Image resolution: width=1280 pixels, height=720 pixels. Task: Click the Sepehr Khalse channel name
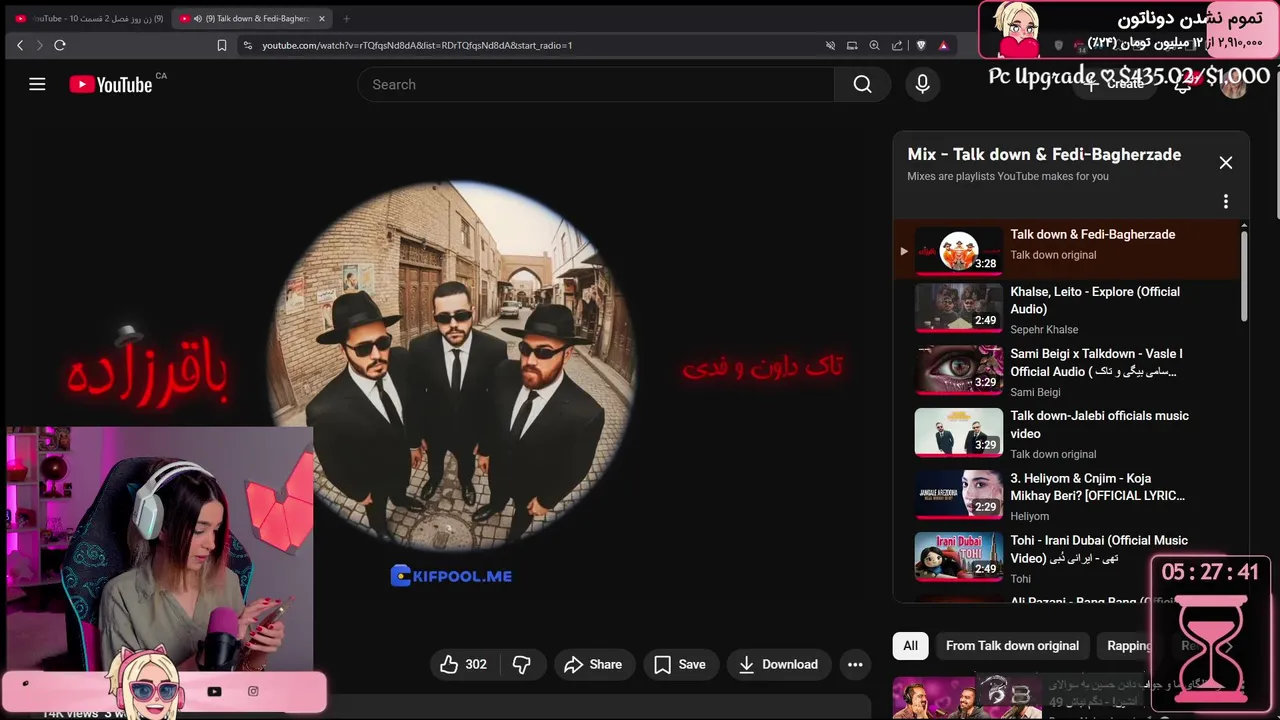(x=1044, y=330)
